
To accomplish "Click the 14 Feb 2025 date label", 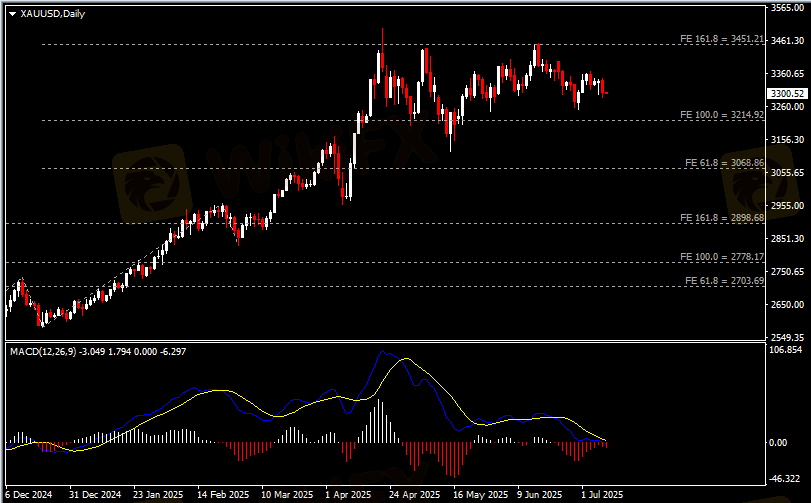I will tap(223, 495).
